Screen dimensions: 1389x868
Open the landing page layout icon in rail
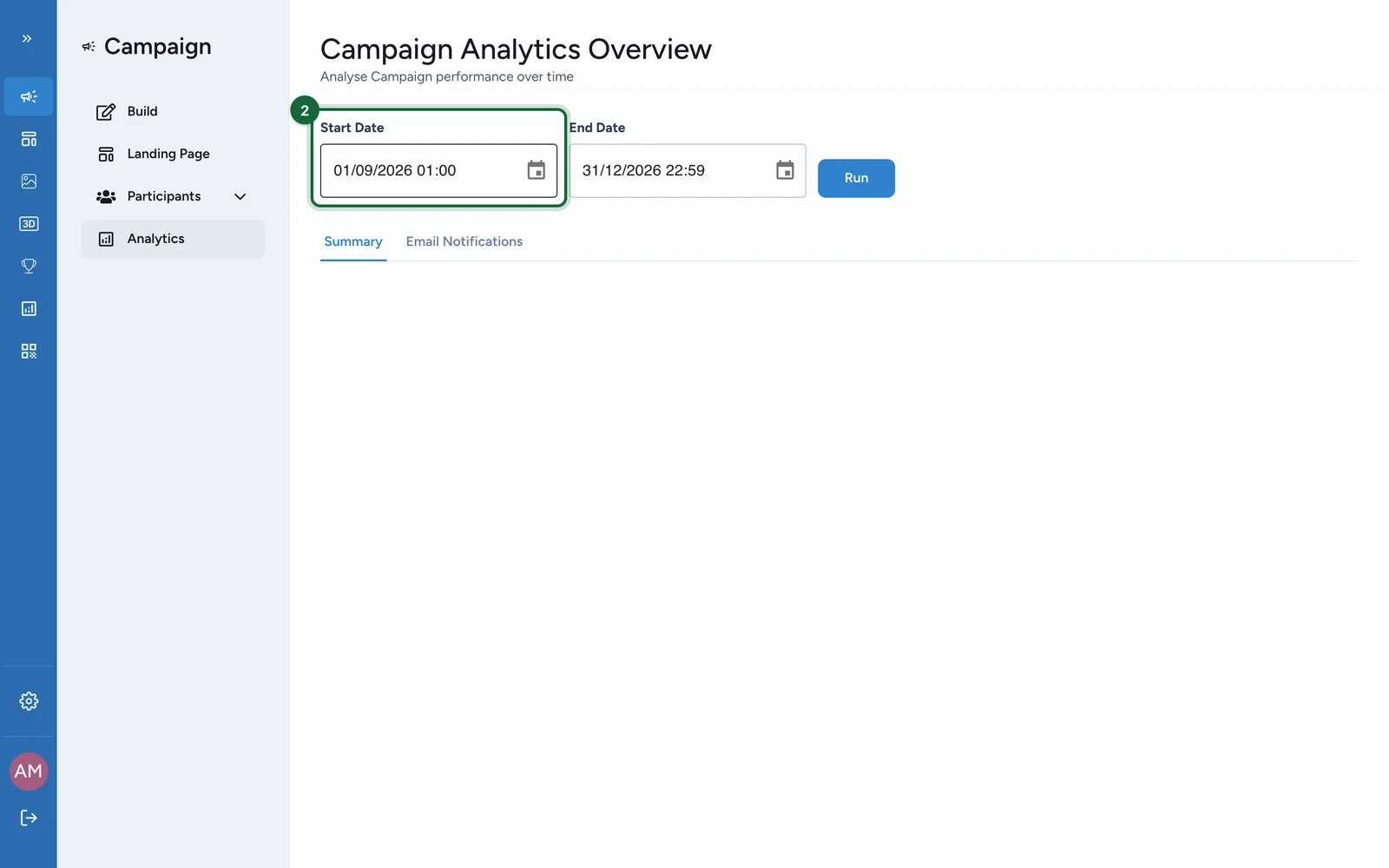(x=29, y=139)
